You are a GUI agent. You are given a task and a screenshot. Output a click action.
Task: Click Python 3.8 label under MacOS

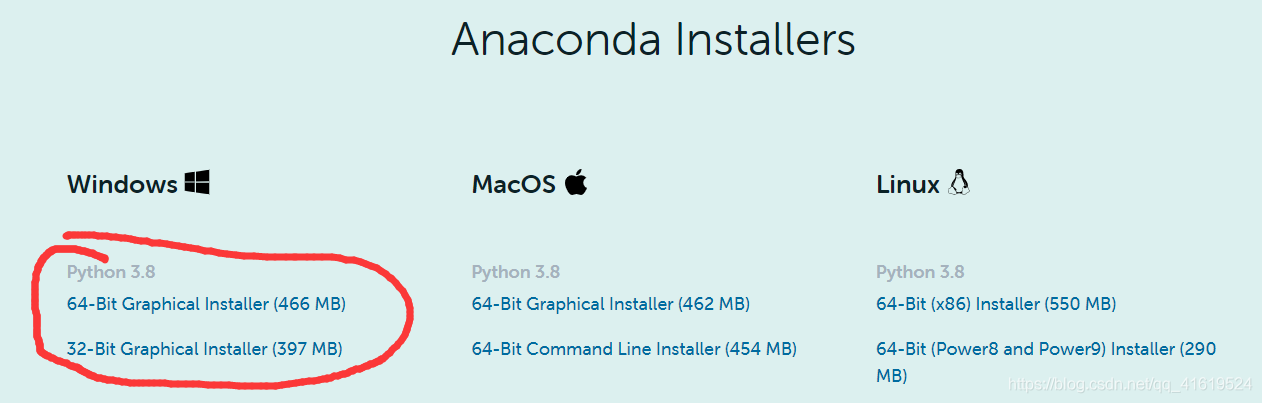click(516, 272)
